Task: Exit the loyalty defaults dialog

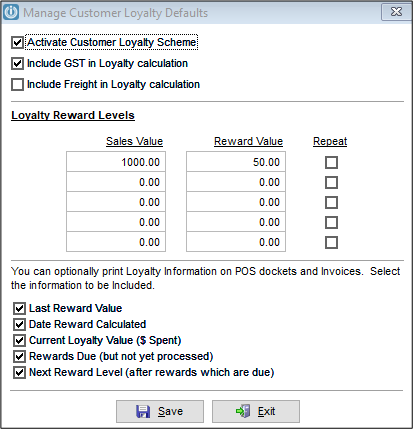Action: click(x=256, y=412)
